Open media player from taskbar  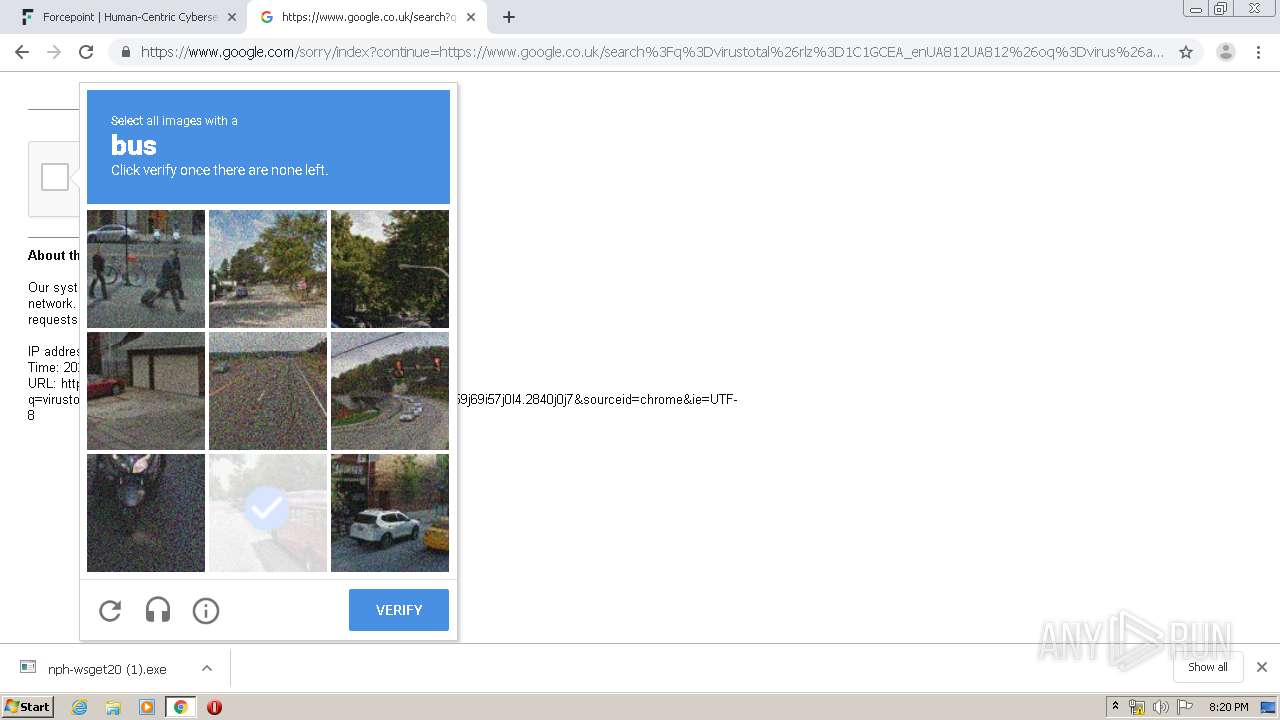click(x=147, y=707)
